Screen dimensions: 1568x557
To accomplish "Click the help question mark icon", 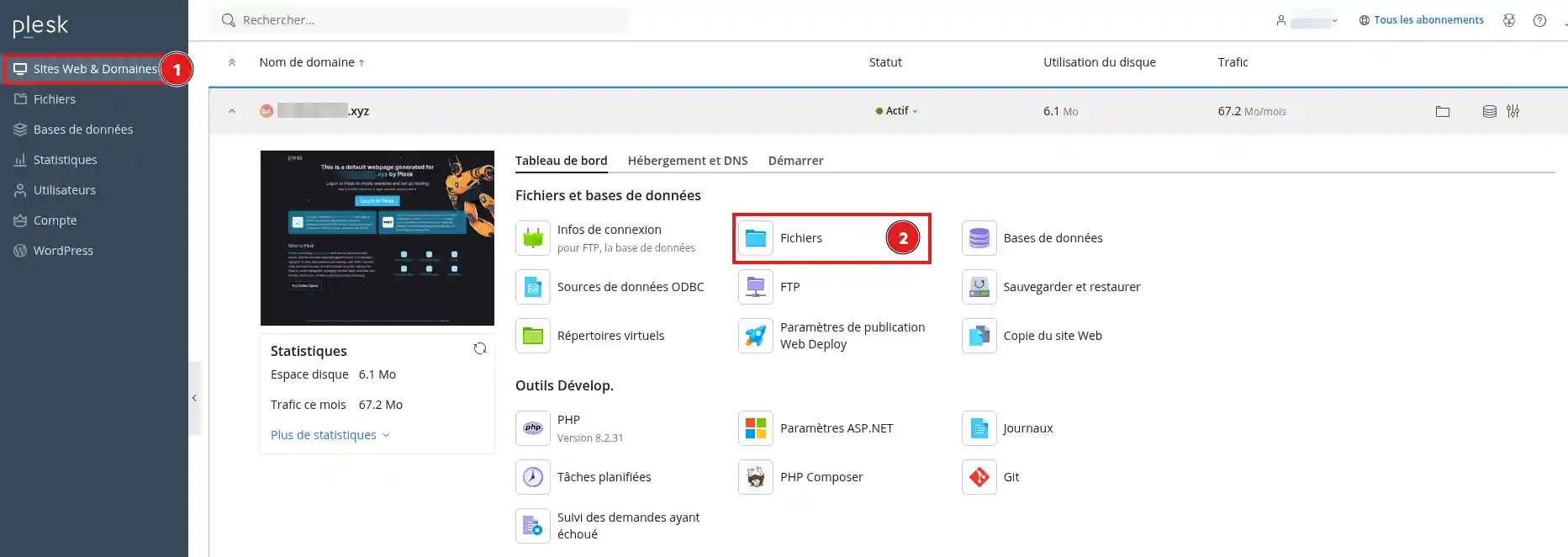I will 1539,20.
